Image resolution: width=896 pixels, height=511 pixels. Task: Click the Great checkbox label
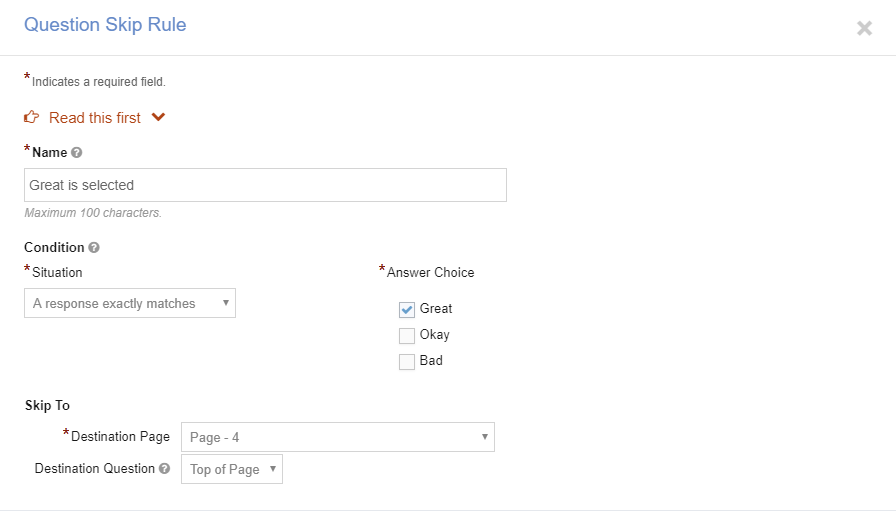436,309
